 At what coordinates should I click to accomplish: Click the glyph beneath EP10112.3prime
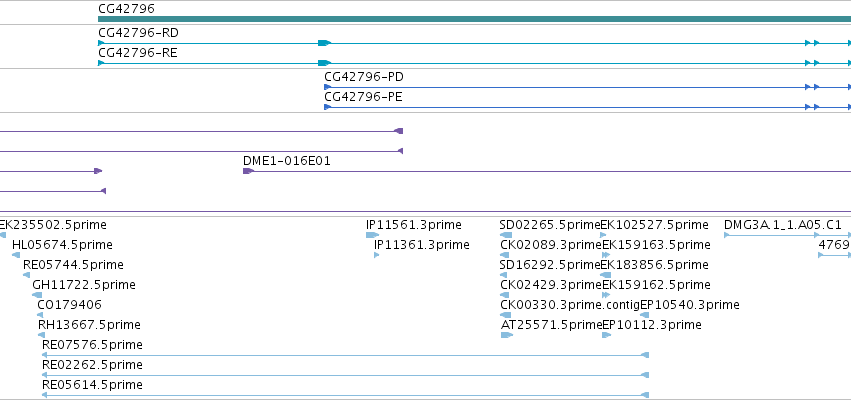(x=606, y=335)
